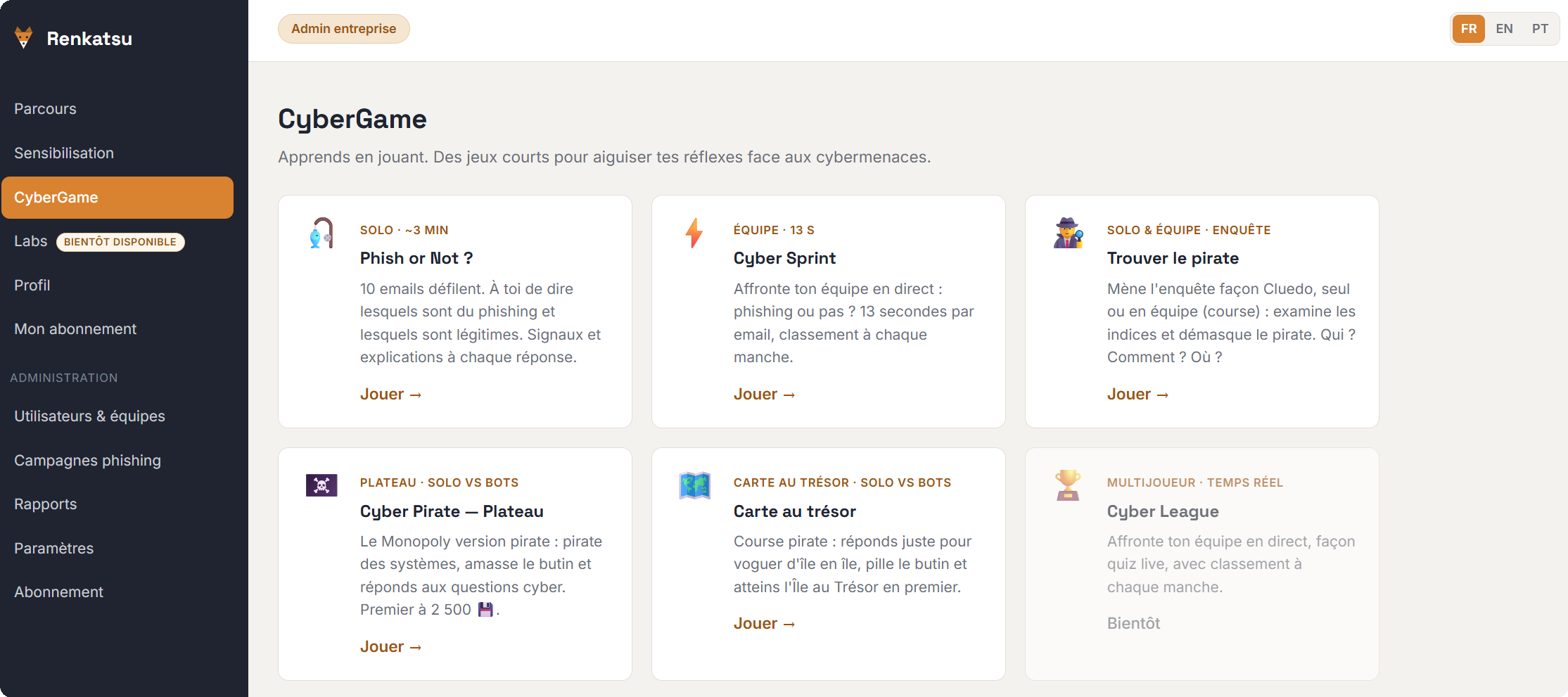Click the Cyber League card title
Viewport: 1568px width, 697px height.
click(1163, 511)
